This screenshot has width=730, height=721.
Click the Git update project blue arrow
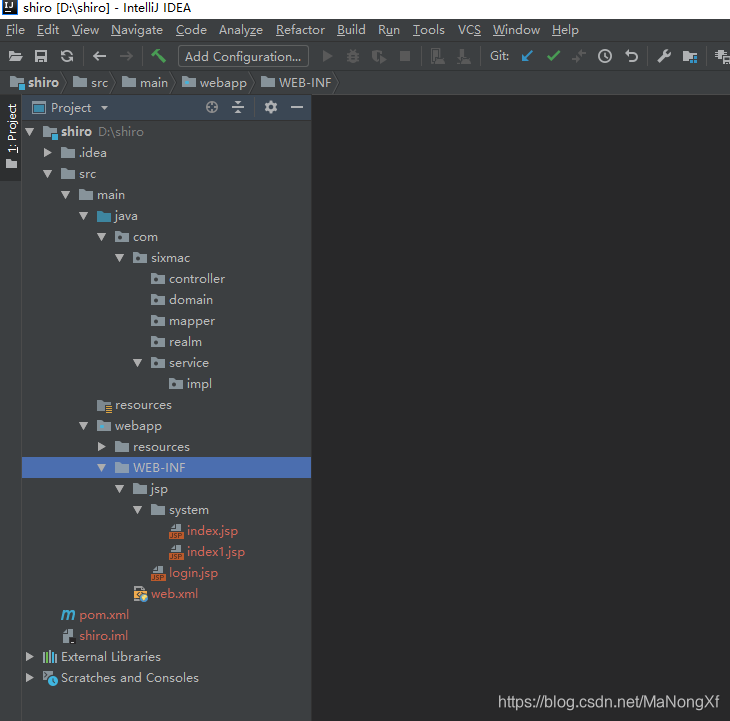point(527,56)
